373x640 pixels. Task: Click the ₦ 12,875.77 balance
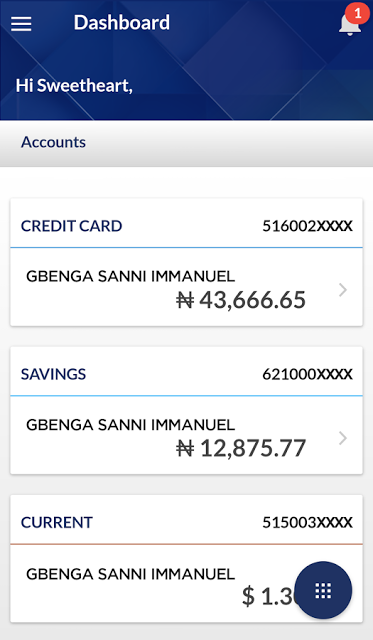[241, 448]
